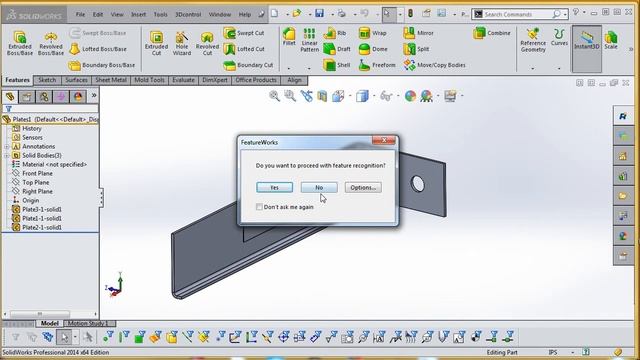
Task: Open the Tools menu
Action: point(160,14)
